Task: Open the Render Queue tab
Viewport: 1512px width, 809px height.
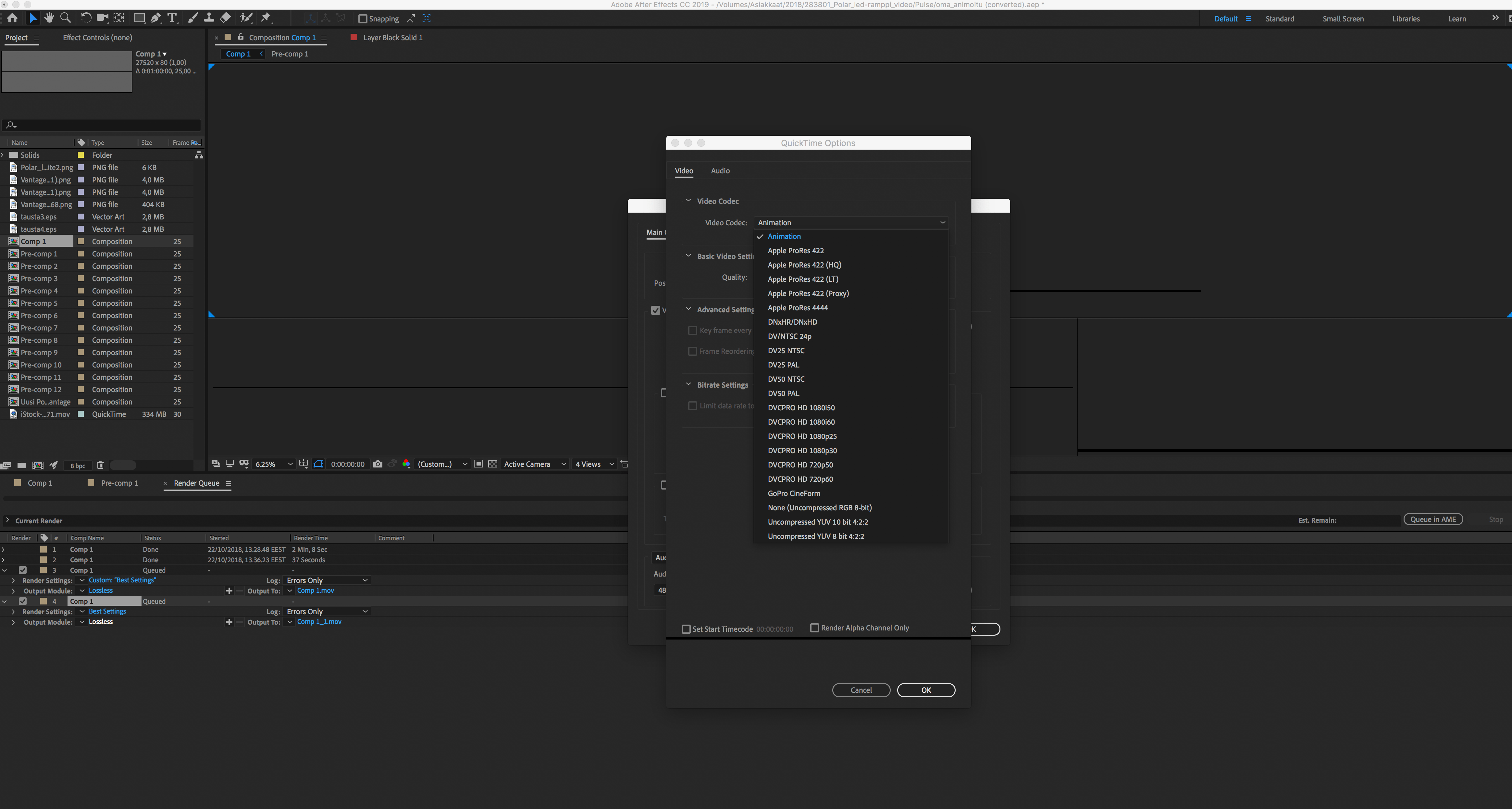Action: point(196,483)
